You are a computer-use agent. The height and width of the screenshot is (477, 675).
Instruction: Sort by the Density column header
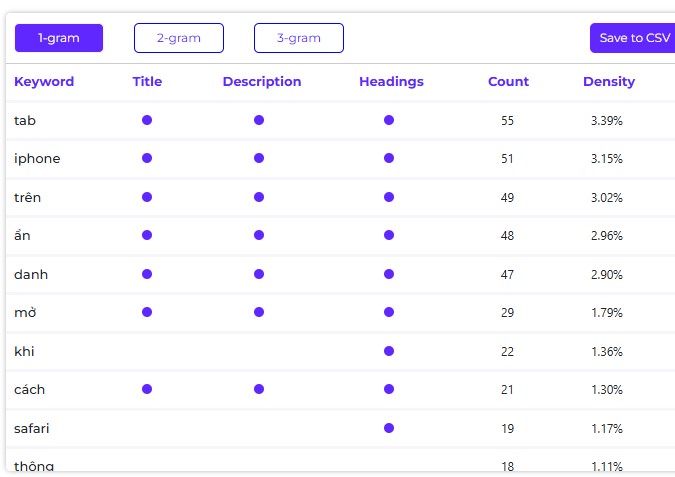pos(609,82)
